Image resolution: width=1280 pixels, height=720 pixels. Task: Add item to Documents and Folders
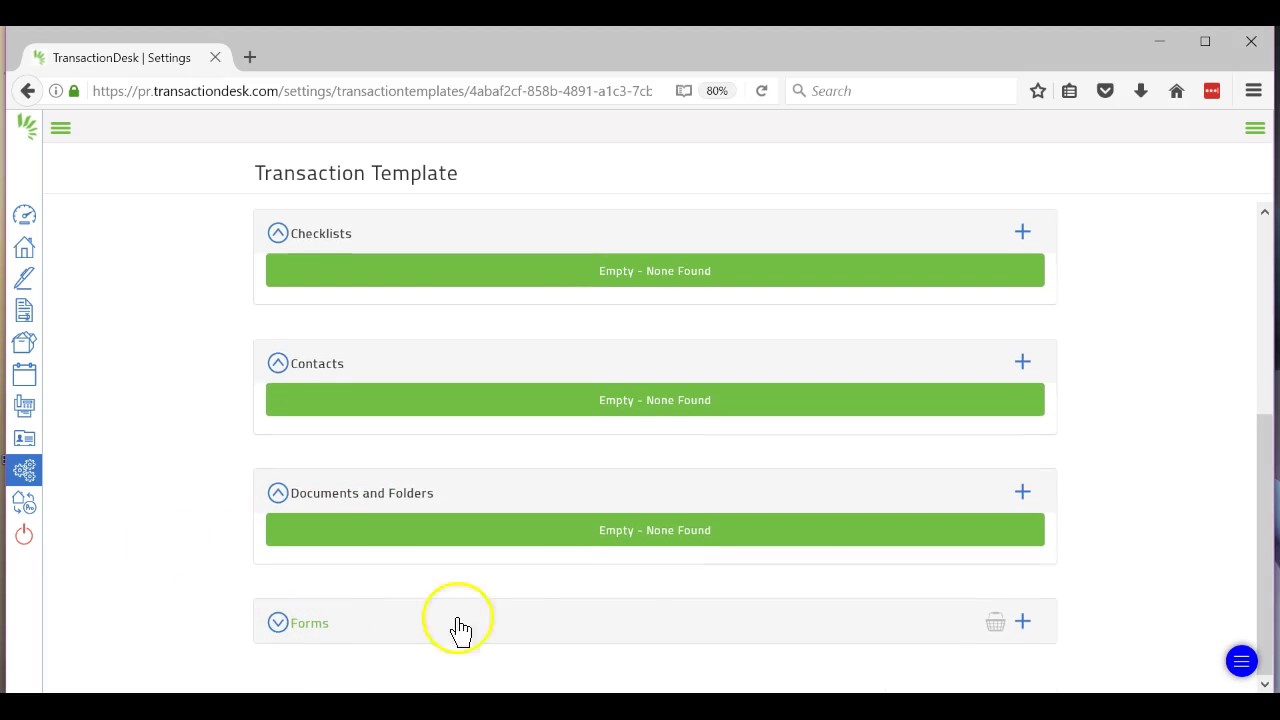[1022, 492]
